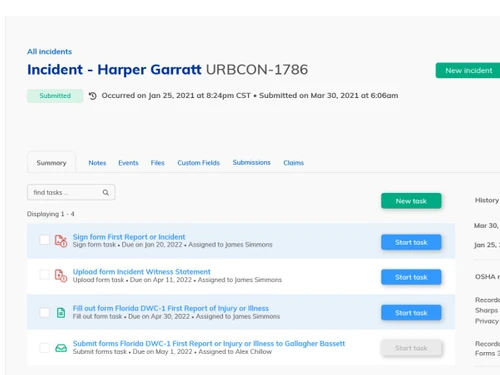Open Upload form Incident Witness Statement link
The image size is (500, 375).
(x=142, y=271)
